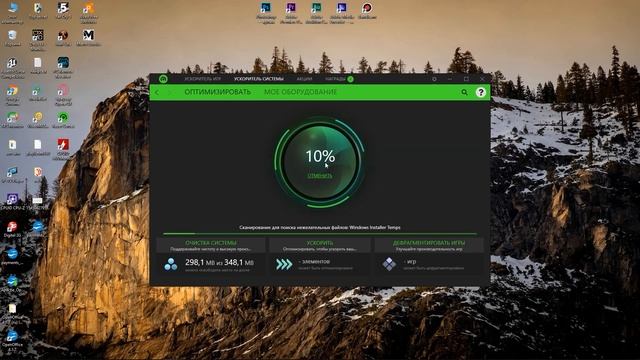The height and width of the screenshot is (360, 640).
Task: Switch to МОЕ ОБОРУДОВАНИЕ sub-tab
Action: click(300, 92)
